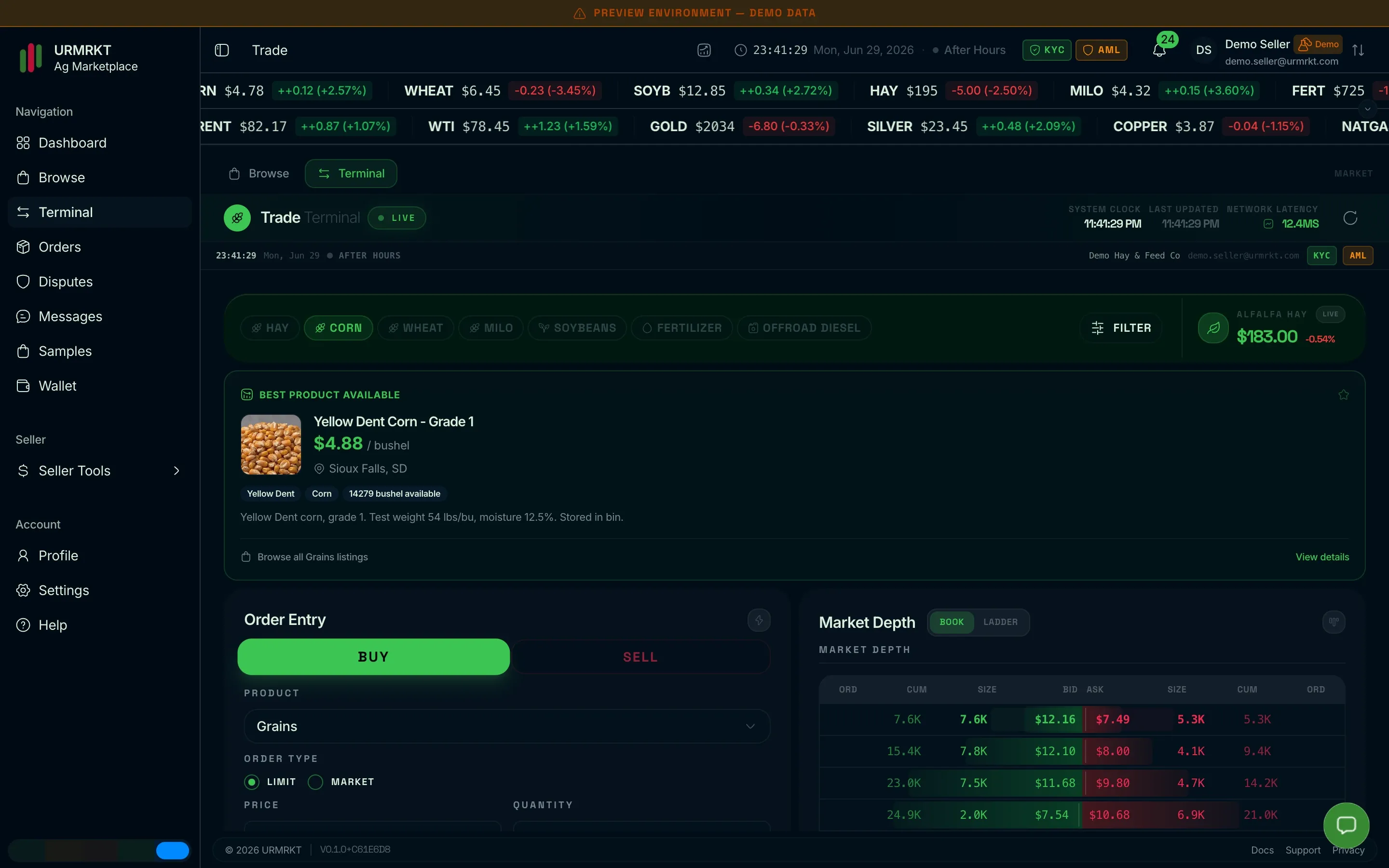Refresh the terminal with circular arrow icon

[x=1350, y=218]
